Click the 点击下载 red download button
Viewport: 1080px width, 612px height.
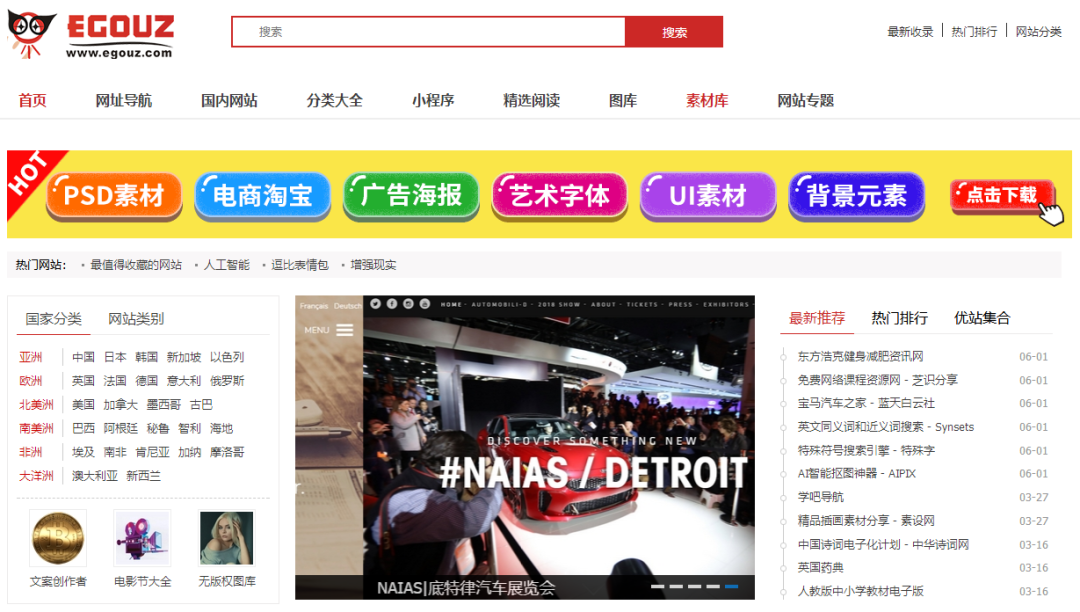1003,196
